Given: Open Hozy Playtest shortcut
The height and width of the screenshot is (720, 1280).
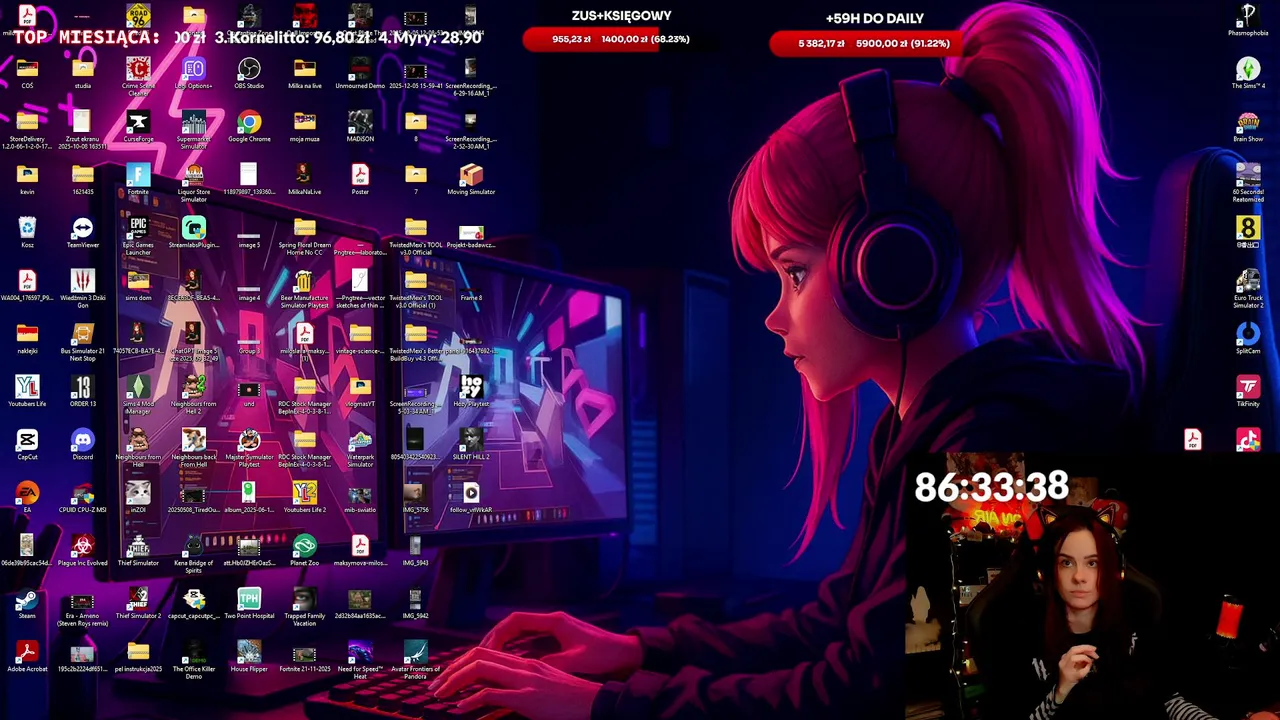Looking at the screenshot, I should coord(471,390).
